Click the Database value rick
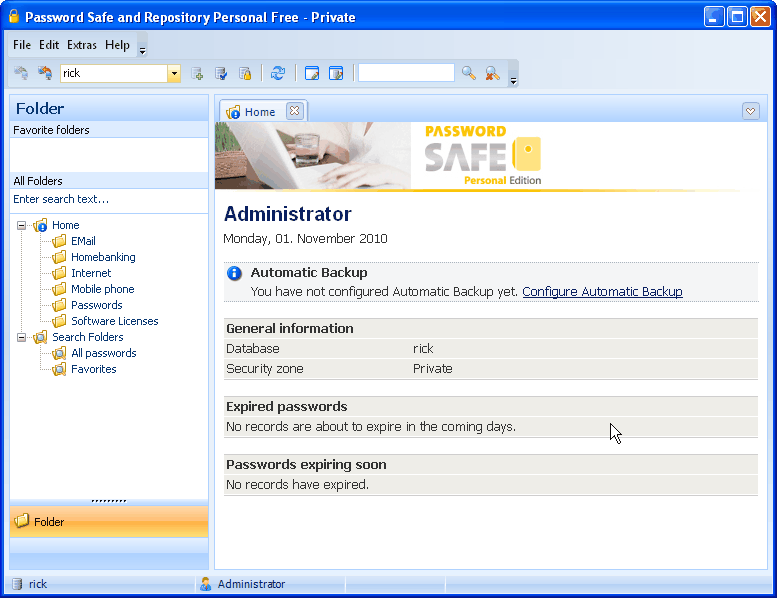The width and height of the screenshot is (777, 598). pos(423,349)
